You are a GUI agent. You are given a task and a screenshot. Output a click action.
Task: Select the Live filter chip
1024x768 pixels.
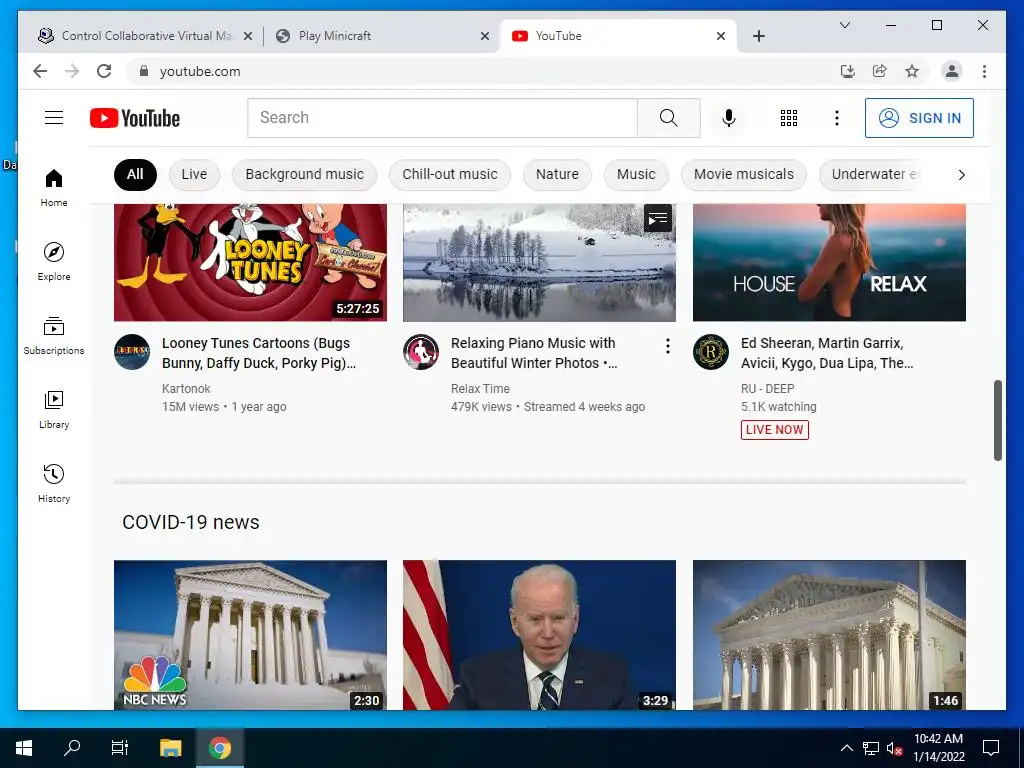[194, 174]
